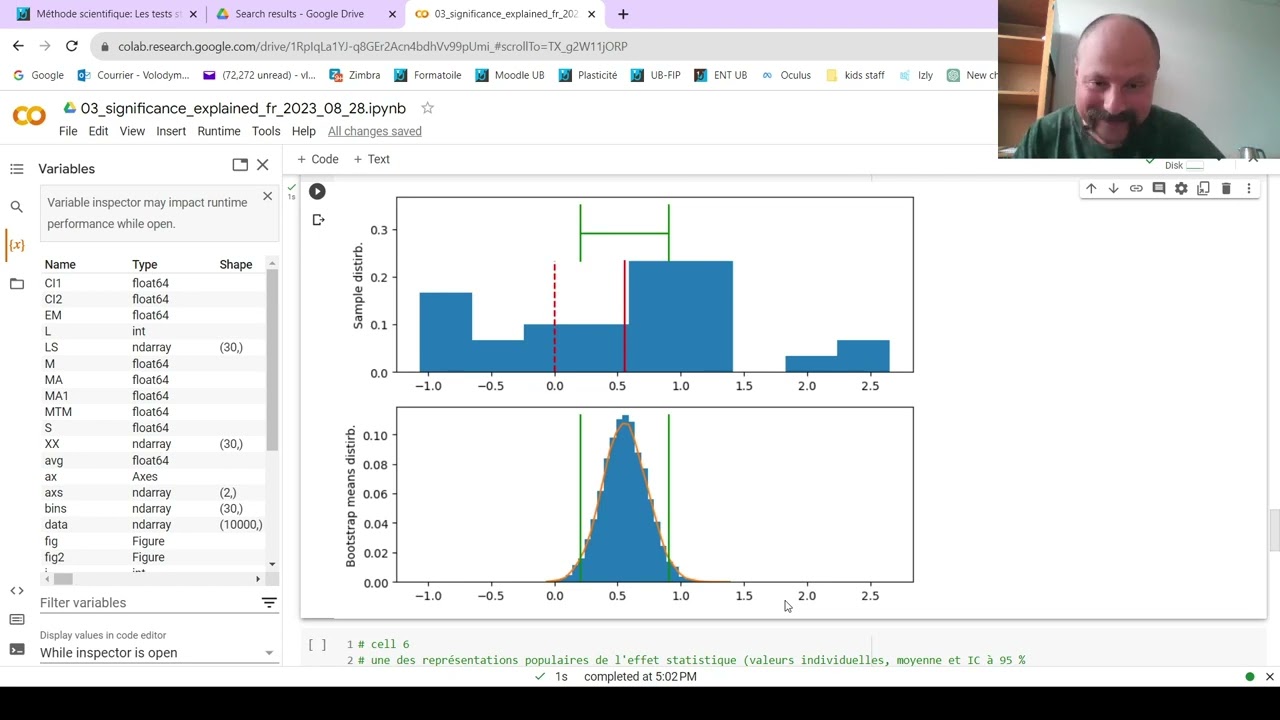Sort variables by Name column header
Screen dimensions: 1280x720
pyautogui.click(x=60, y=265)
